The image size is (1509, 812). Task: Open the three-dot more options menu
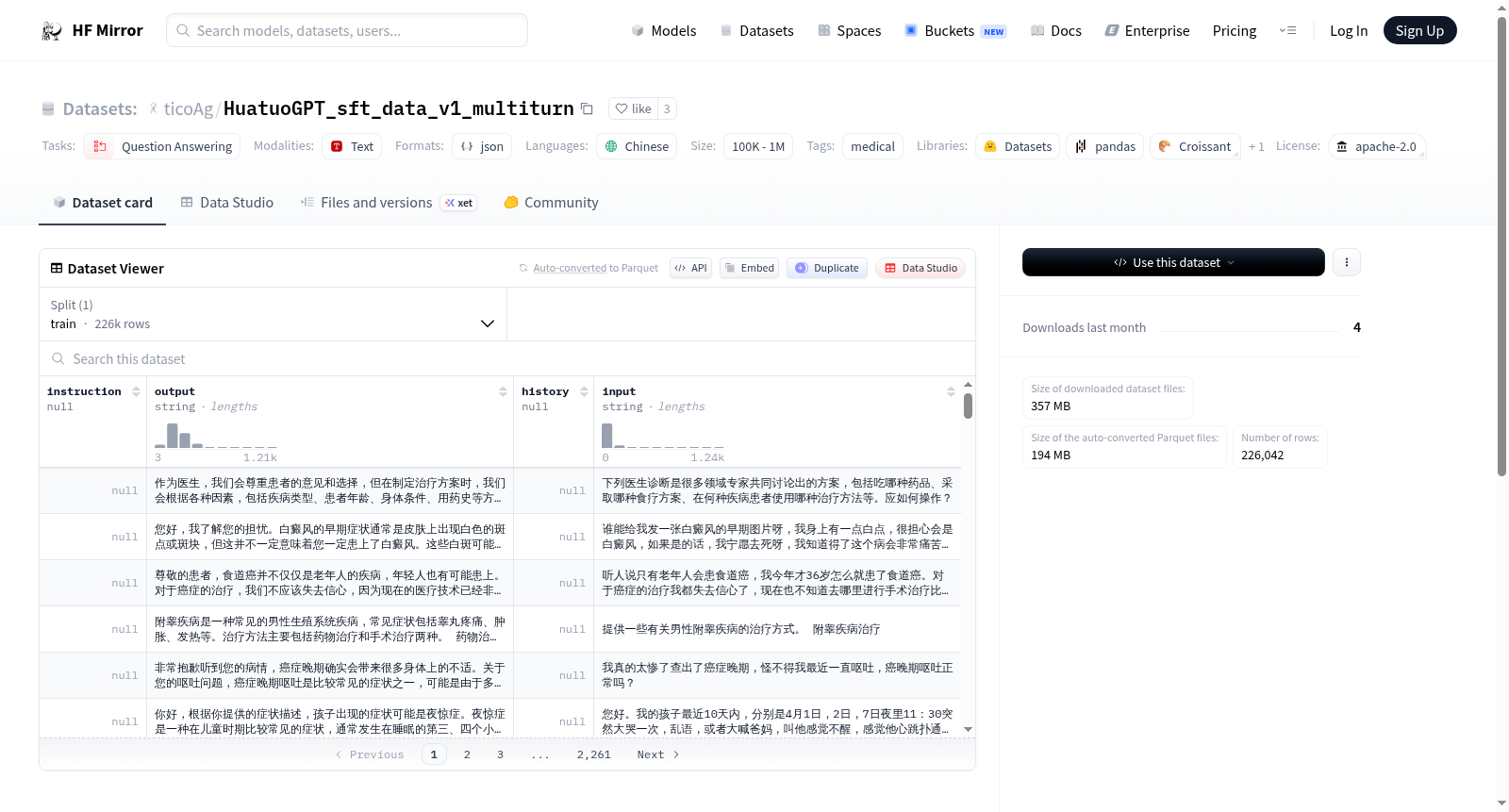click(1347, 262)
